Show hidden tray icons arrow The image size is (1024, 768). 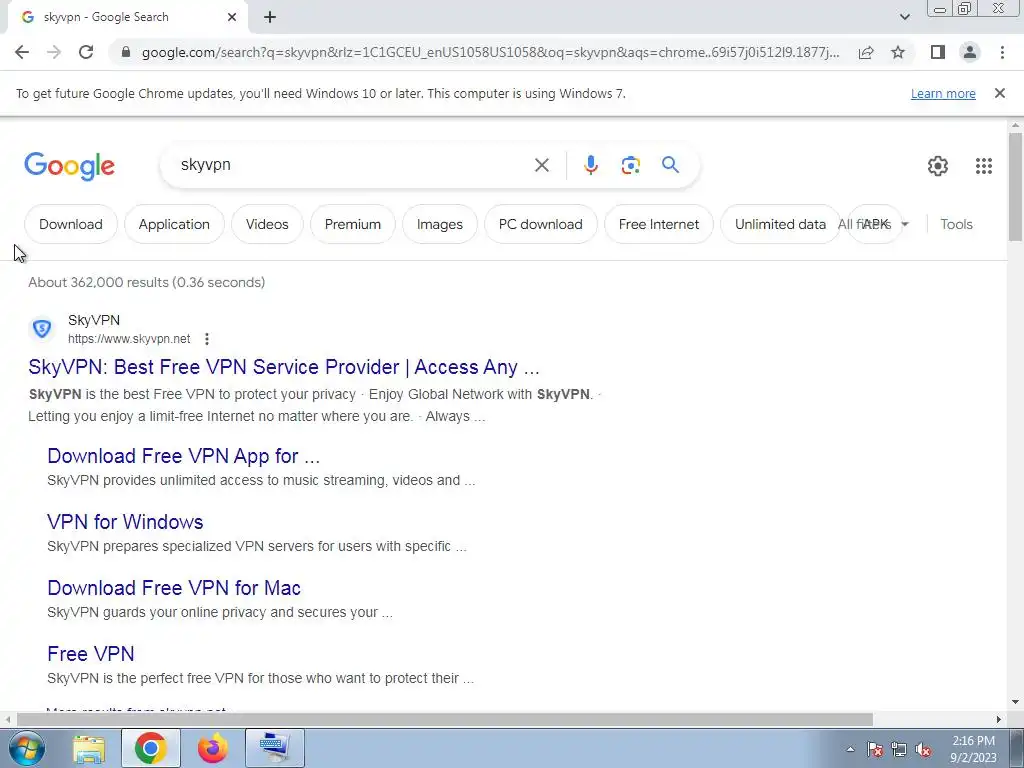click(x=850, y=749)
